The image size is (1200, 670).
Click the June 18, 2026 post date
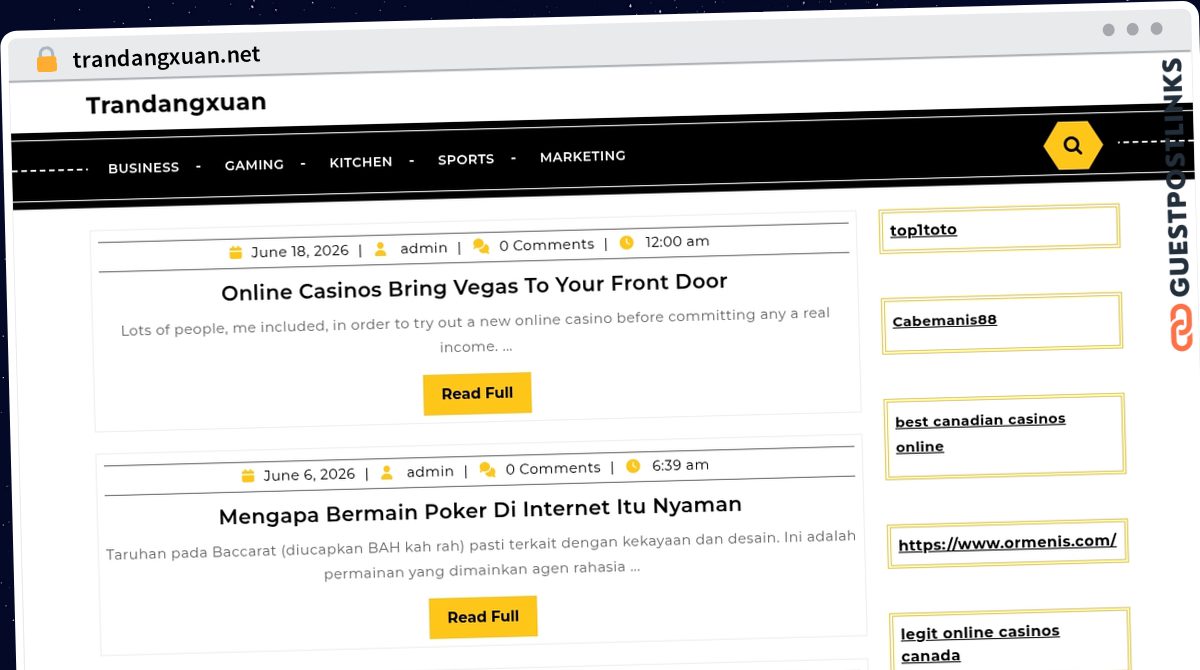pos(300,251)
